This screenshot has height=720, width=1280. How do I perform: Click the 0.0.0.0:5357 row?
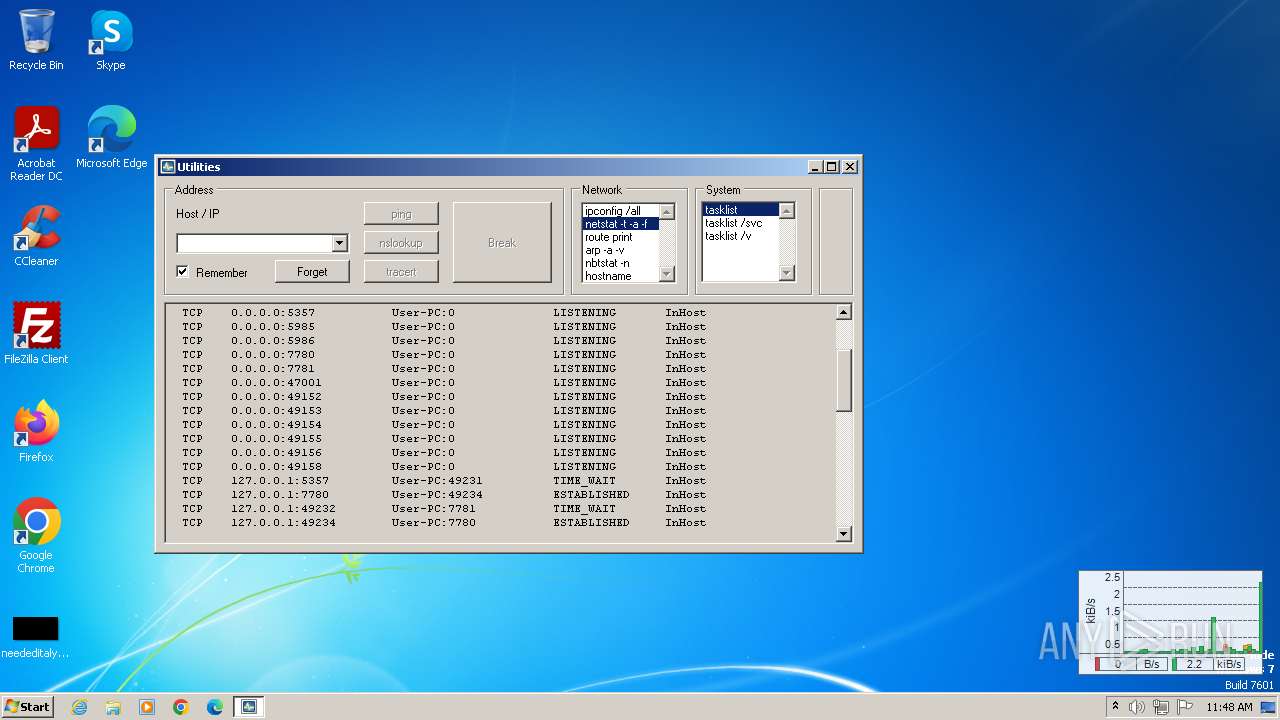tap(444, 313)
